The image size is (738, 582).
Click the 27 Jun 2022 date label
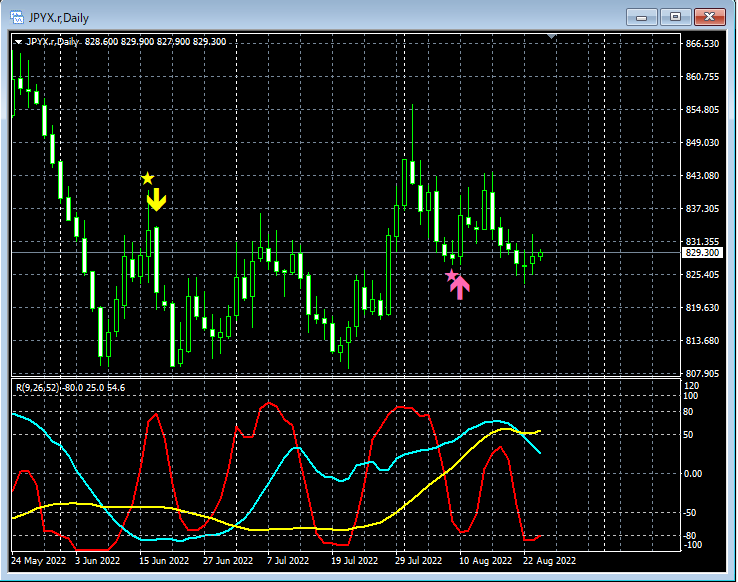click(x=228, y=560)
